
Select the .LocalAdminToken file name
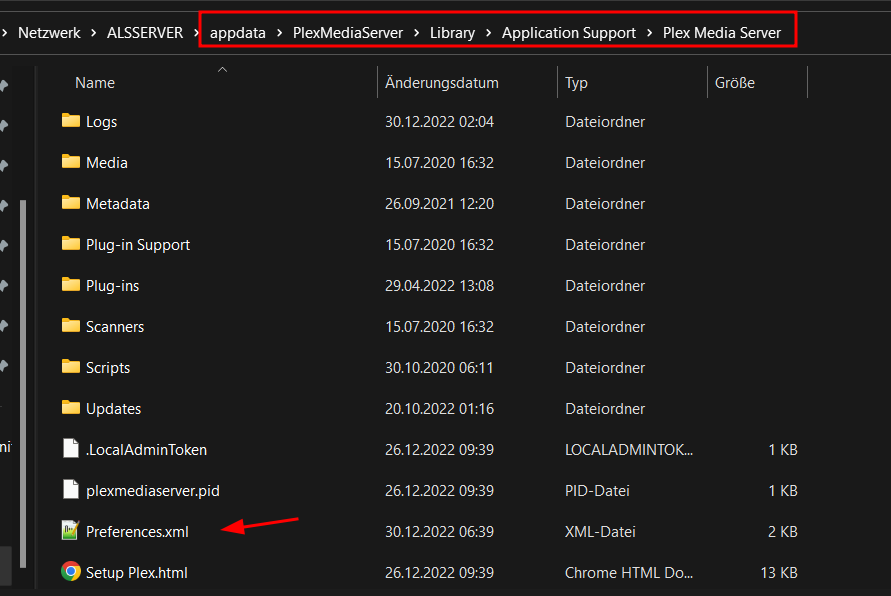(x=146, y=449)
